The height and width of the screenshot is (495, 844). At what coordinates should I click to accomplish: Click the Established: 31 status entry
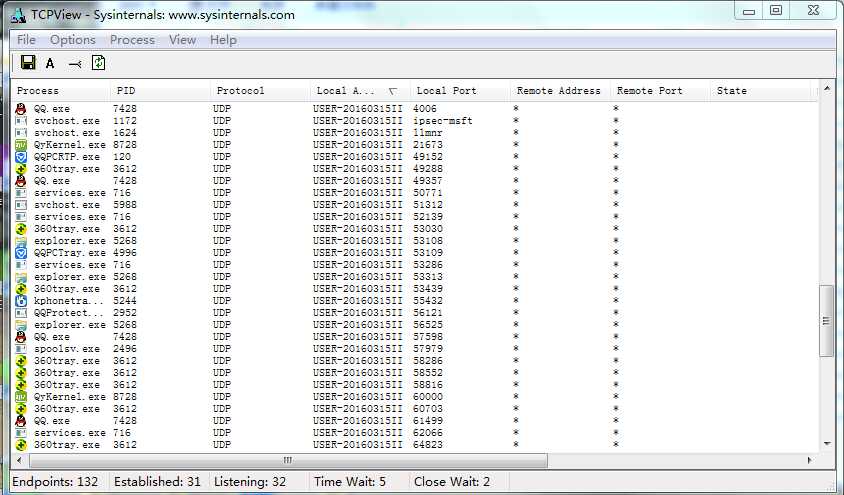[x=157, y=482]
